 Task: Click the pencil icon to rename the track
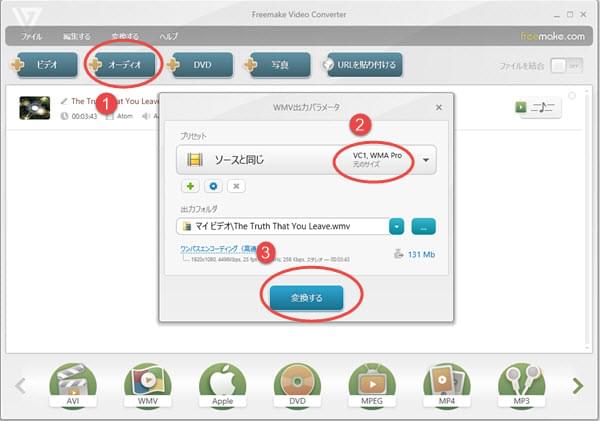[x=64, y=101]
